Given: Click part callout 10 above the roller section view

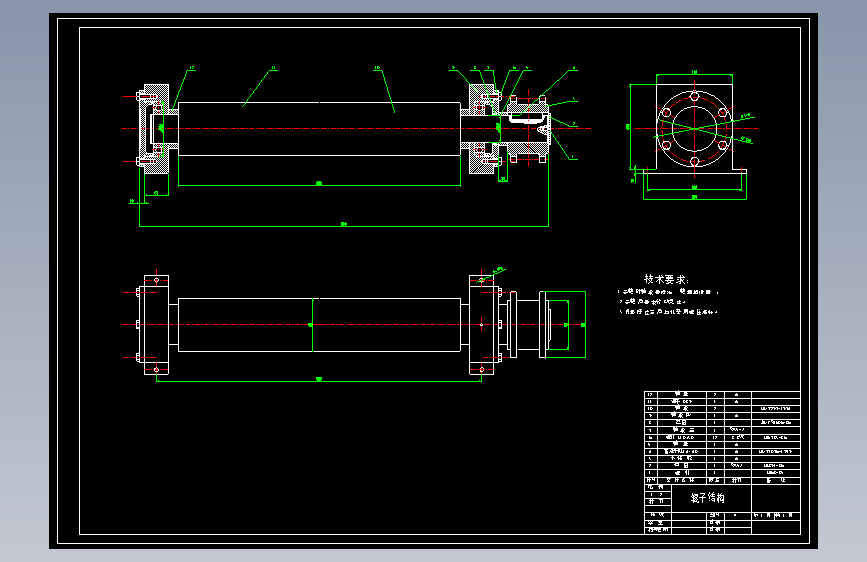Looking at the screenshot, I should (377, 68).
